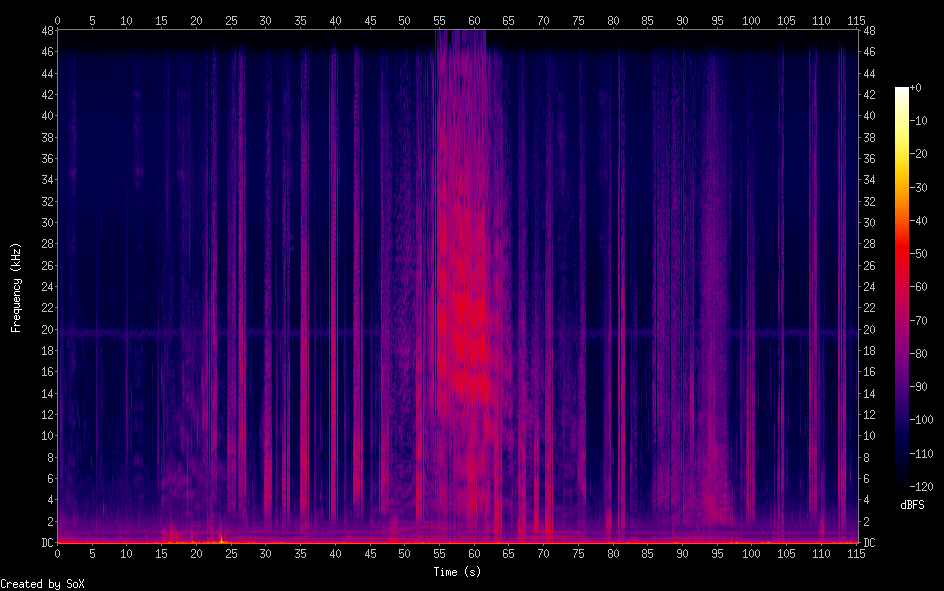The width and height of the screenshot is (944, 591).
Task: Click the 80 second tick on the top time axis
Action: [613, 20]
